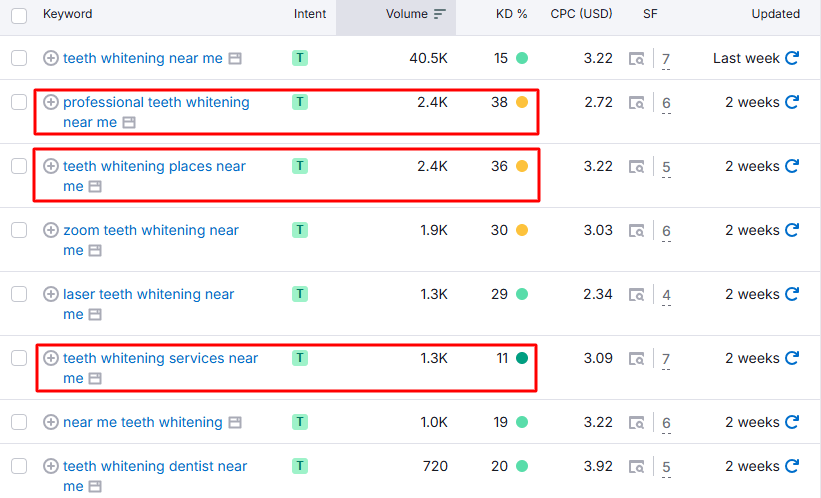Open the 'laser teeth whitening near me' keyword link
821x498 pixels.
[148, 294]
